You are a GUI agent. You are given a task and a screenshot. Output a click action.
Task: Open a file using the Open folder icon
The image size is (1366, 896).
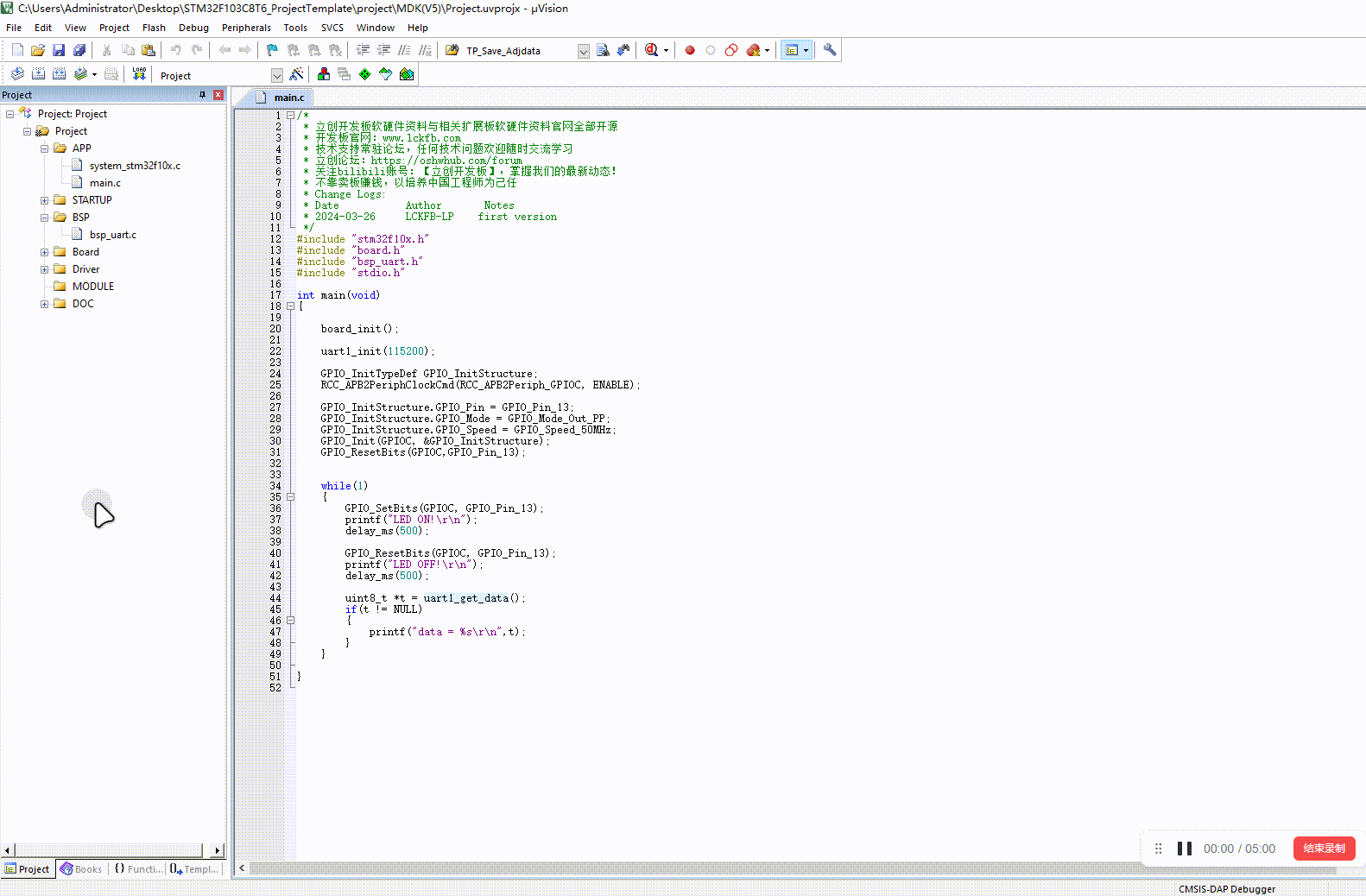click(x=38, y=50)
